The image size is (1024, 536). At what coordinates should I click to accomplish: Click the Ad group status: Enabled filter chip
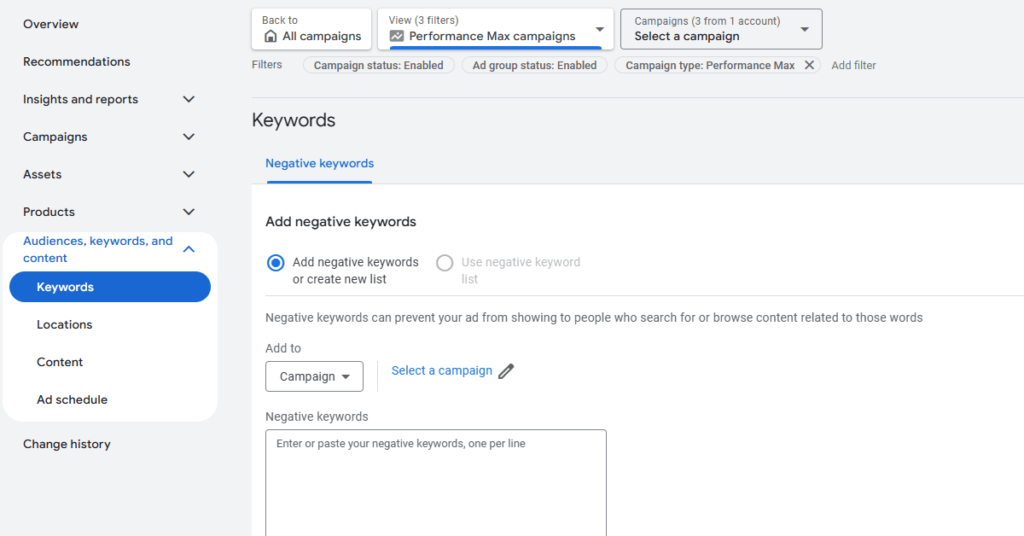535,65
